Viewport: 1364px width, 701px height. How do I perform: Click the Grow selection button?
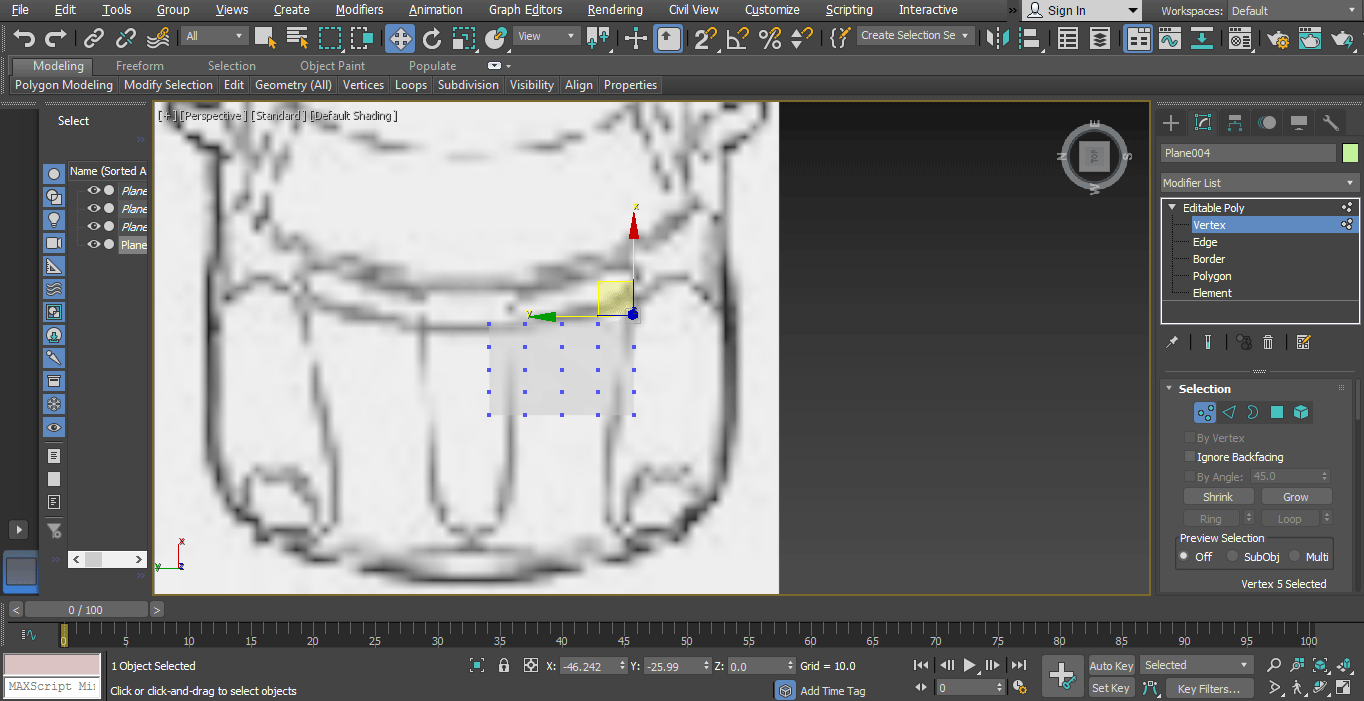point(1295,497)
